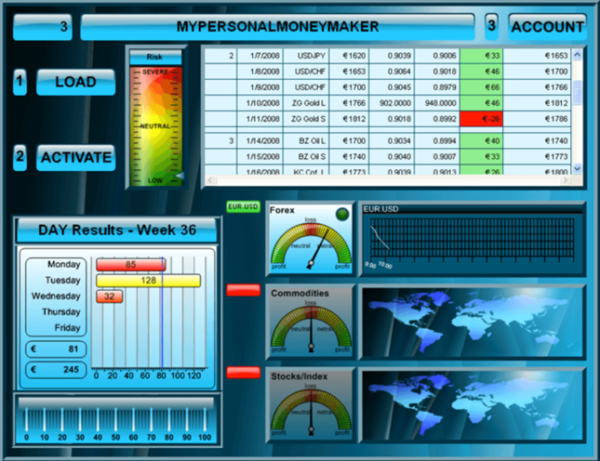Click the 1/8/2008 date cell
Screen dimensions: 600x461
[260, 72]
